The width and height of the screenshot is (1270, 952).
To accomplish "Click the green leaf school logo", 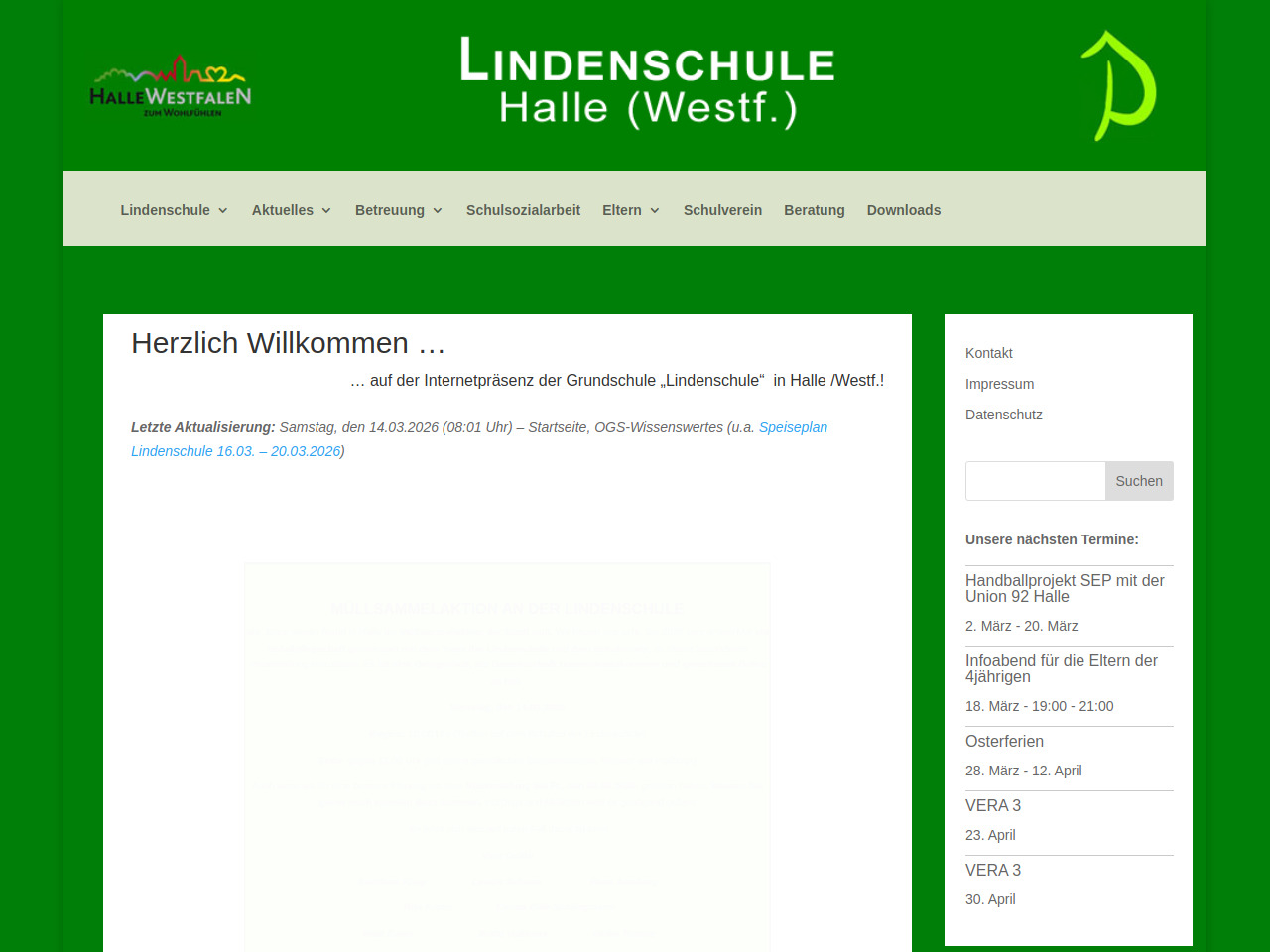I will point(1118,85).
